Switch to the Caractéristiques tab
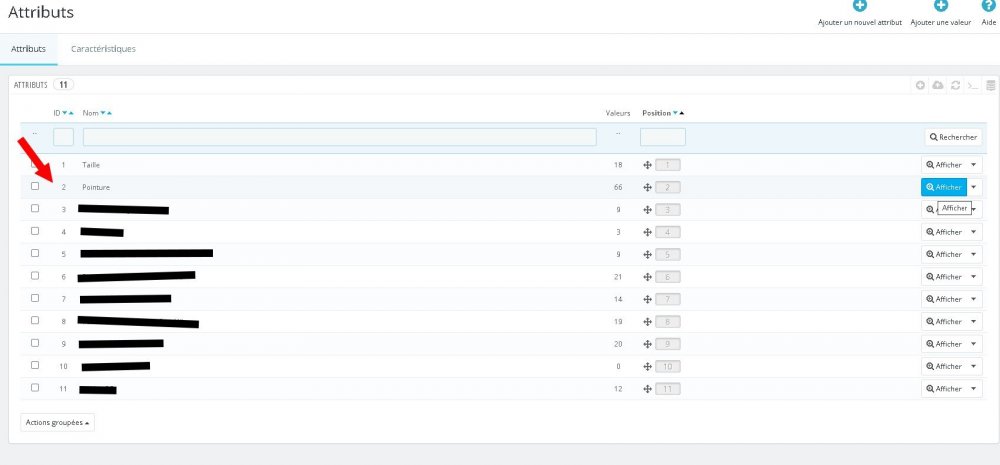The height and width of the screenshot is (465, 1000). pos(103,49)
